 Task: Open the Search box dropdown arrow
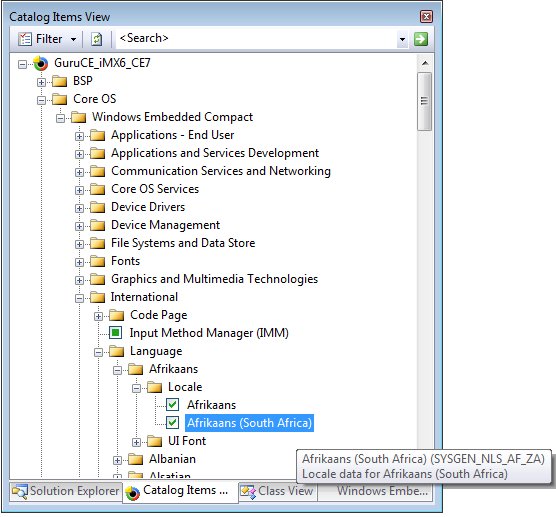(402, 39)
